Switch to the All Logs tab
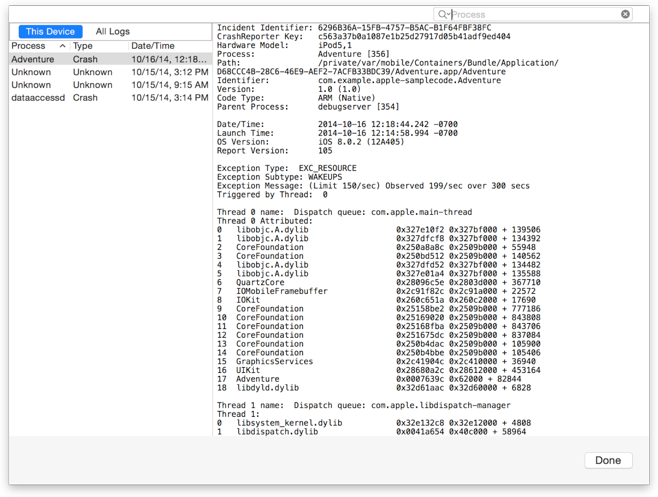The width and height of the screenshot is (658, 497). point(112,31)
